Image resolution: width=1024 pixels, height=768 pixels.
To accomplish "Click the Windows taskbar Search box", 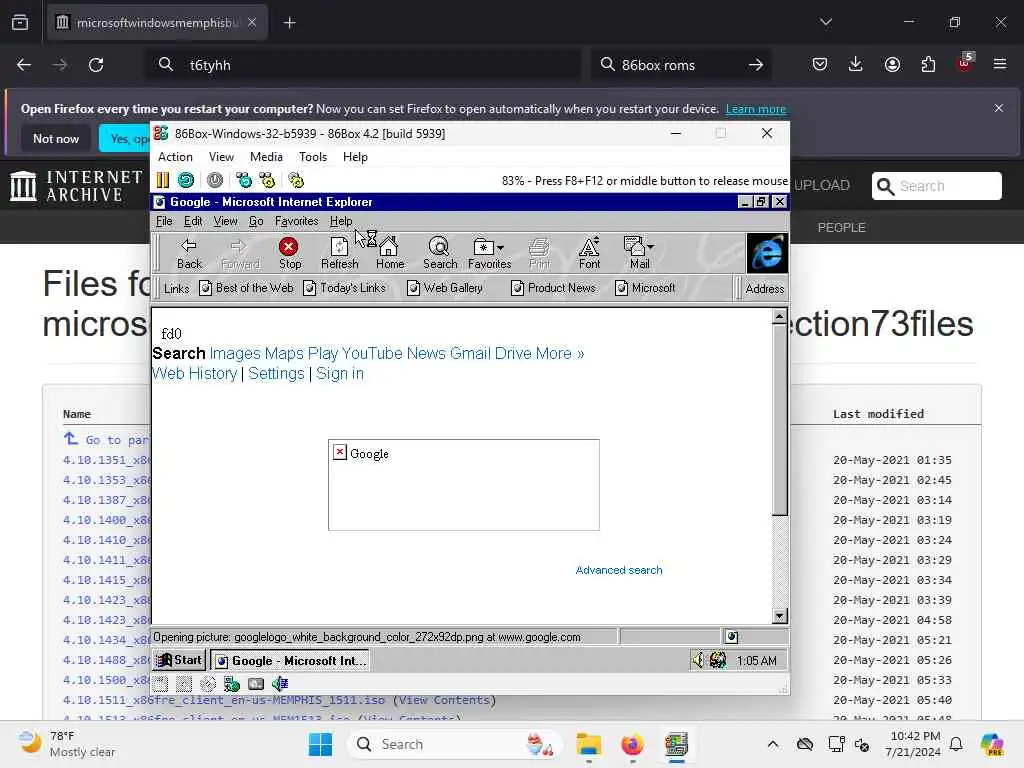I will (x=455, y=744).
